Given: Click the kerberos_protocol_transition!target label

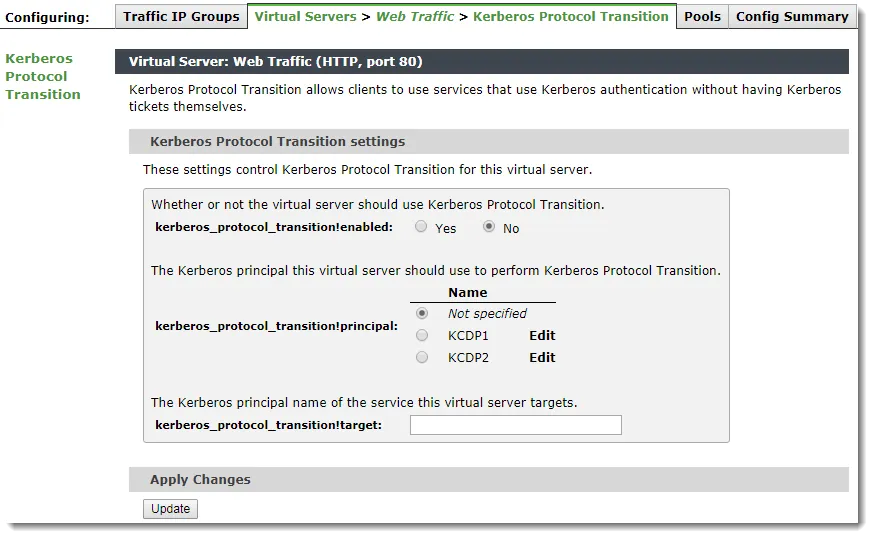Looking at the screenshot, I should coord(268,425).
